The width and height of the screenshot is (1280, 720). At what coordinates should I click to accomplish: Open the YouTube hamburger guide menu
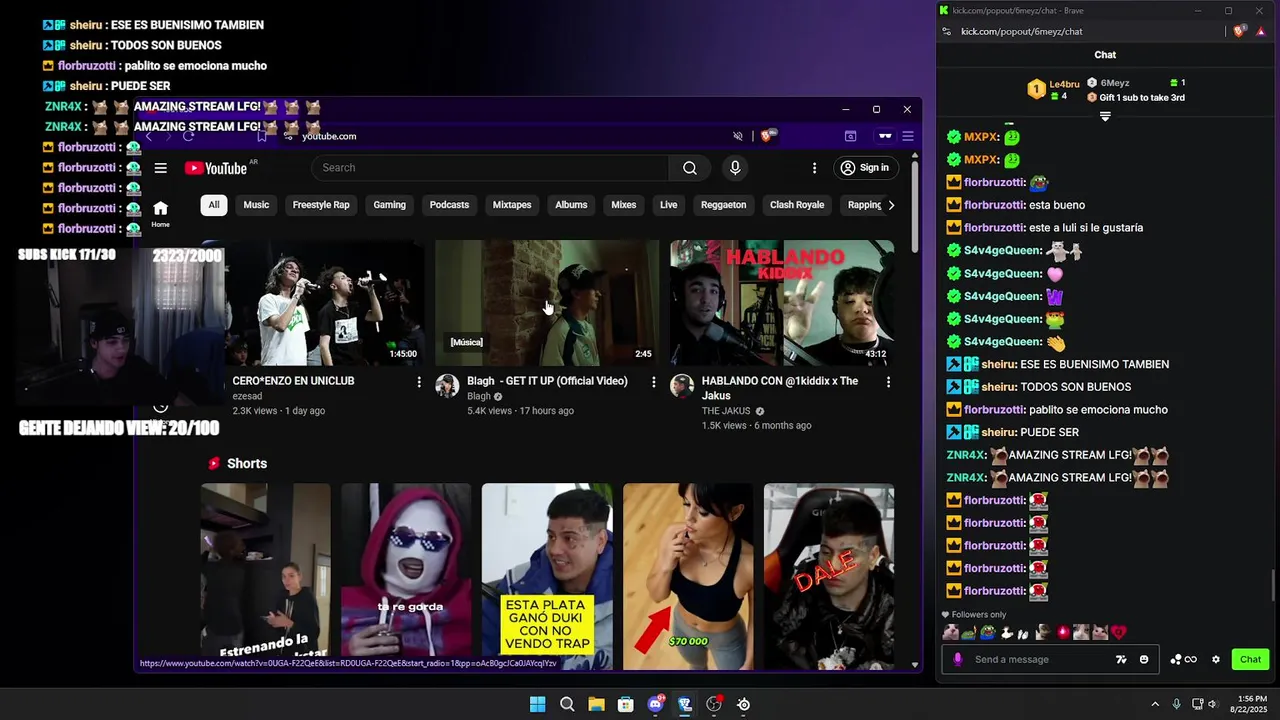click(160, 168)
